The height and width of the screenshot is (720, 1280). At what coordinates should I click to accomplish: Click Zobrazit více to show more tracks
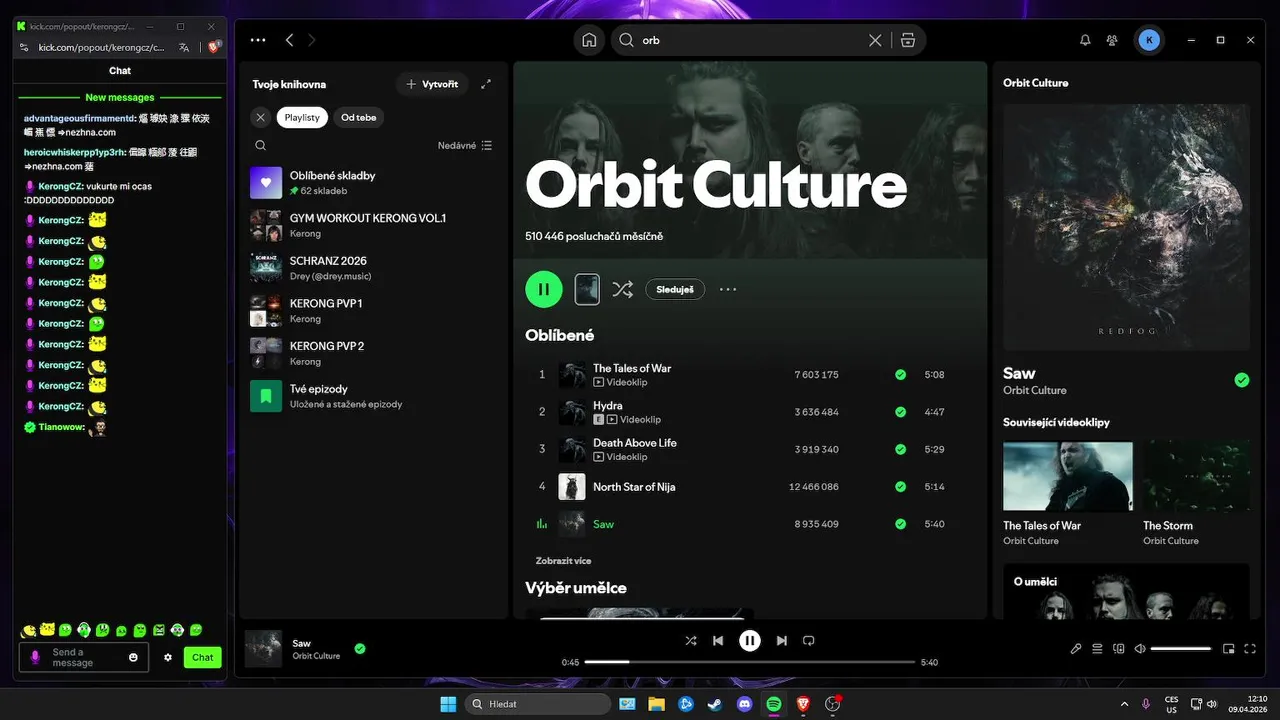(x=563, y=561)
